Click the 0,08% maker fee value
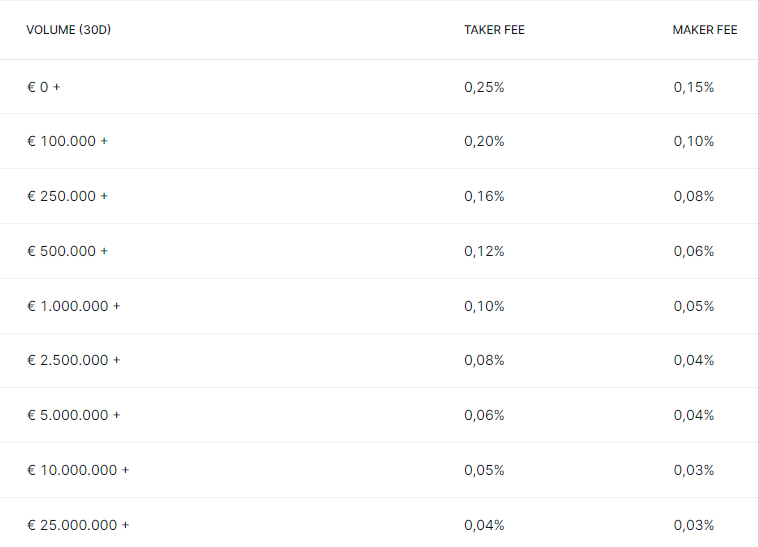 (694, 196)
